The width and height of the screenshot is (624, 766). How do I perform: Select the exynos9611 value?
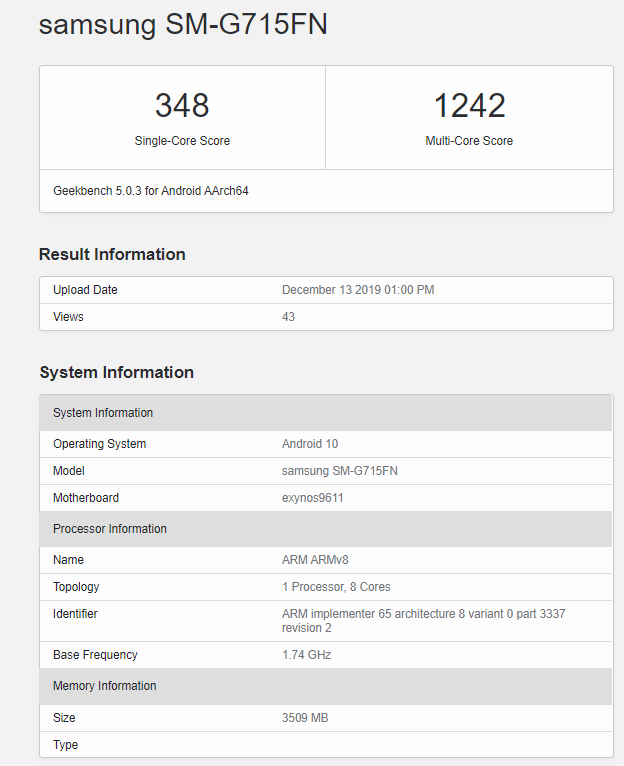312,498
